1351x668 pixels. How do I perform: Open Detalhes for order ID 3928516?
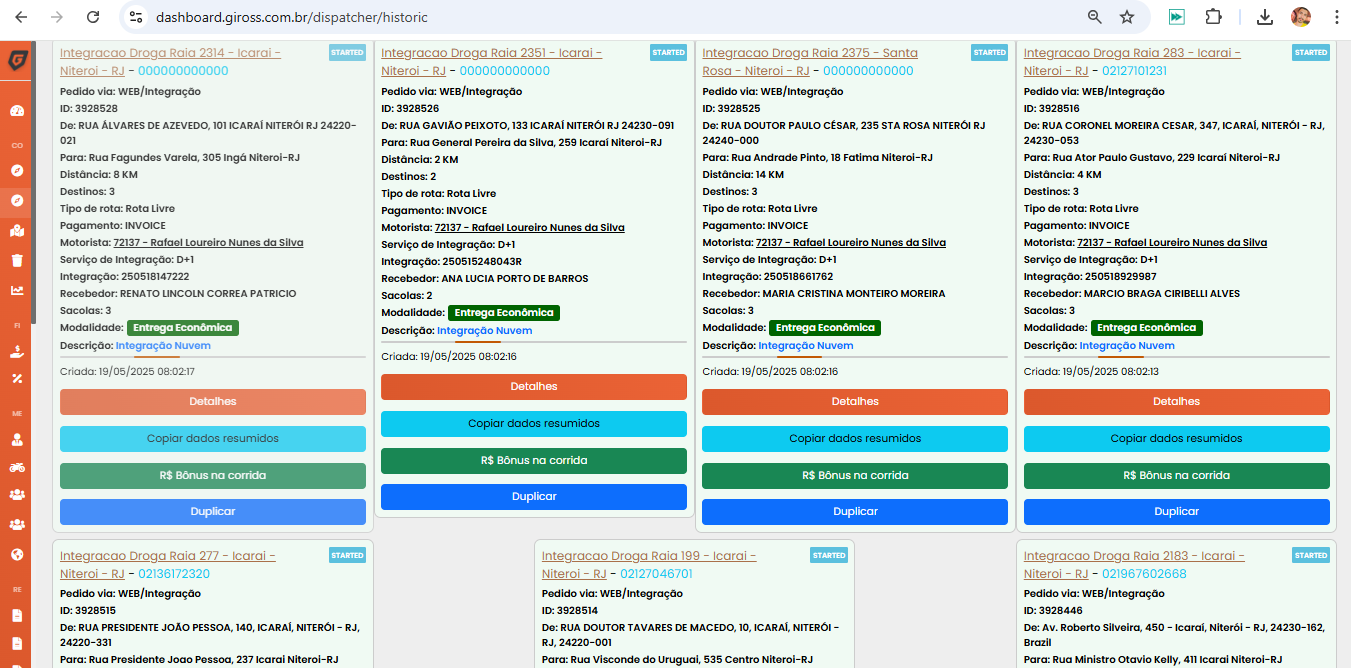tap(1177, 401)
